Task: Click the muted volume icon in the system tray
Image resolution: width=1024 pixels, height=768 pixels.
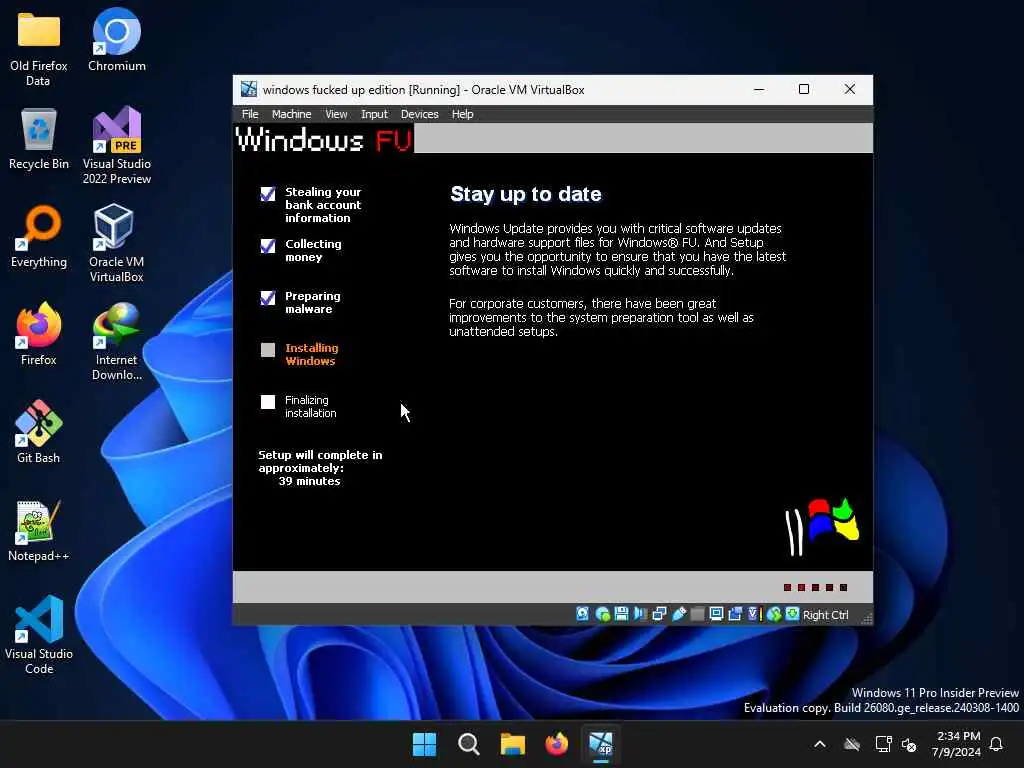Action: pyautogui.click(x=909, y=744)
